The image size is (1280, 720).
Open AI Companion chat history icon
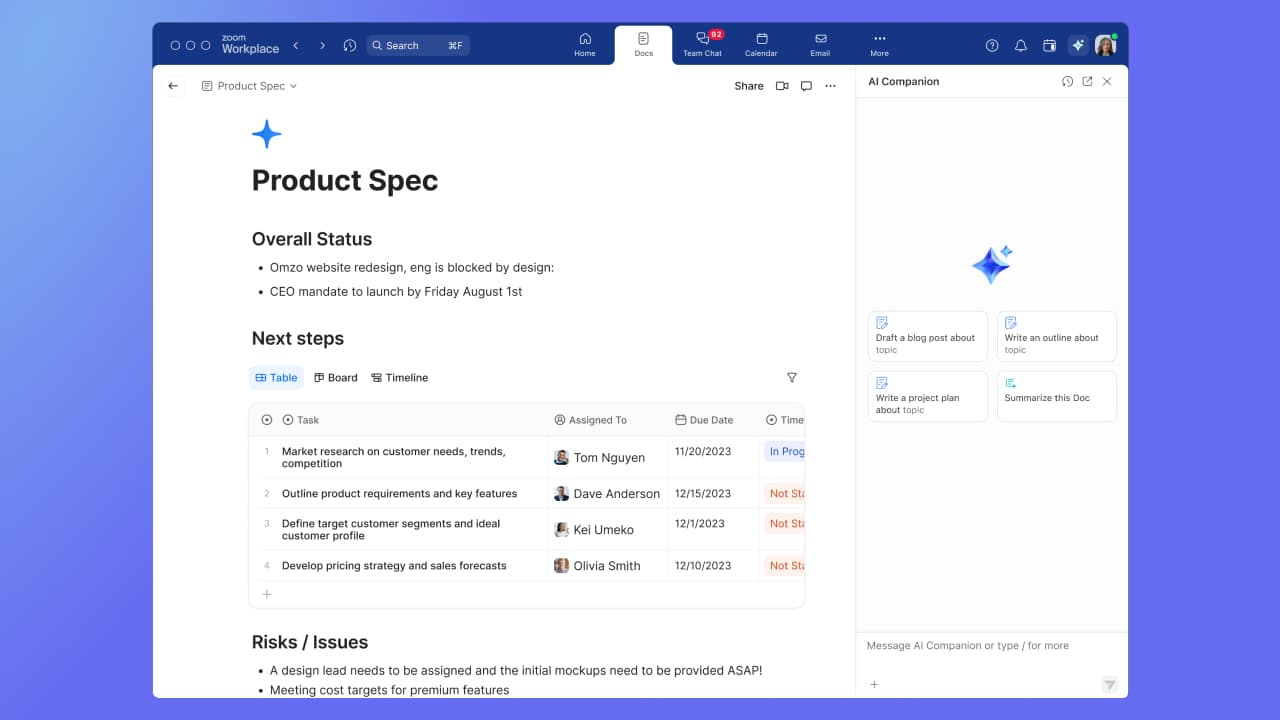tap(1067, 82)
